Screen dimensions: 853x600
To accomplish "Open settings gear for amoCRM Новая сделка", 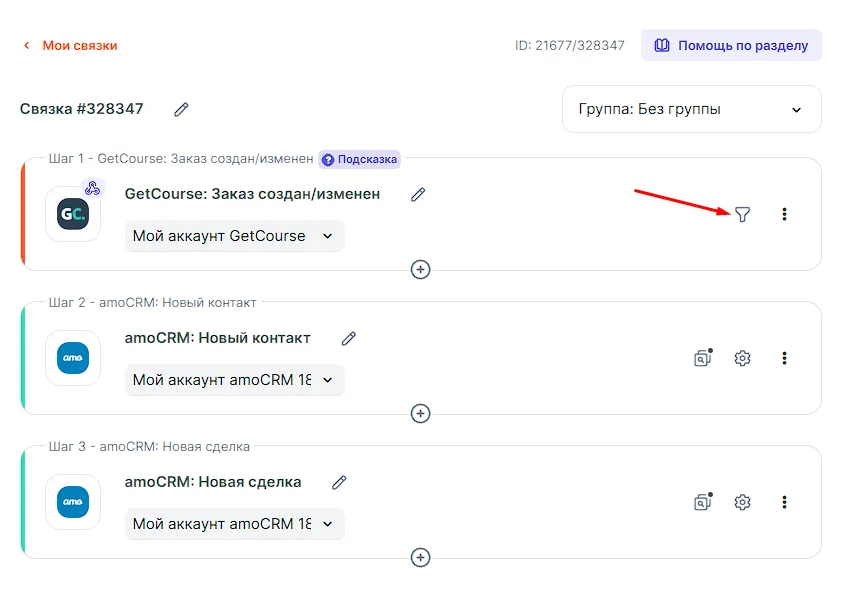I will point(742,502).
